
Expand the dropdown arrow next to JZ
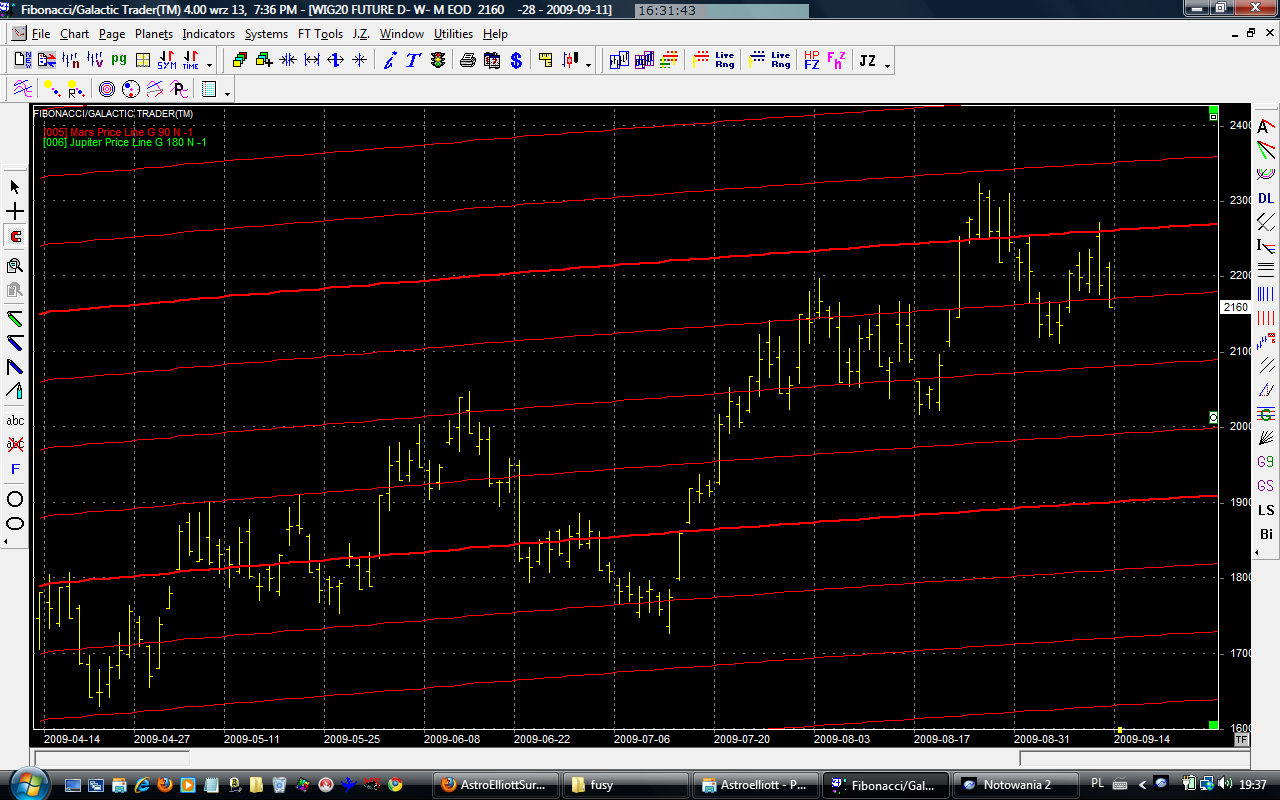click(x=887, y=65)
